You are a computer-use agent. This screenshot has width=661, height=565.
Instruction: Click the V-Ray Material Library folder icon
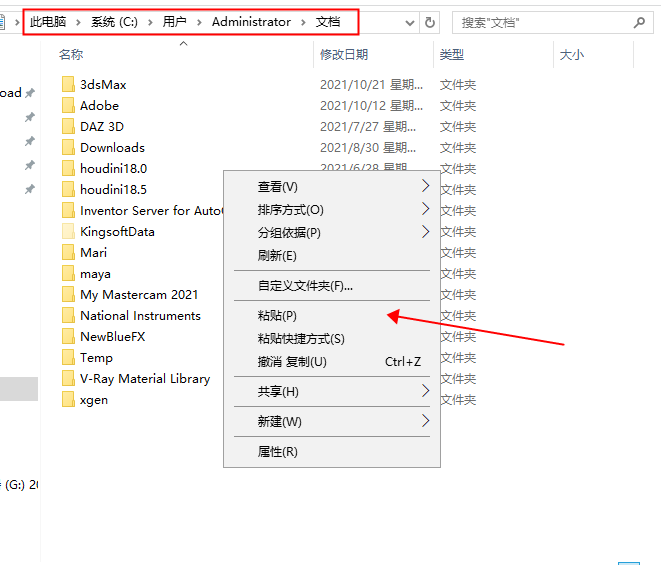coord(68,379)
